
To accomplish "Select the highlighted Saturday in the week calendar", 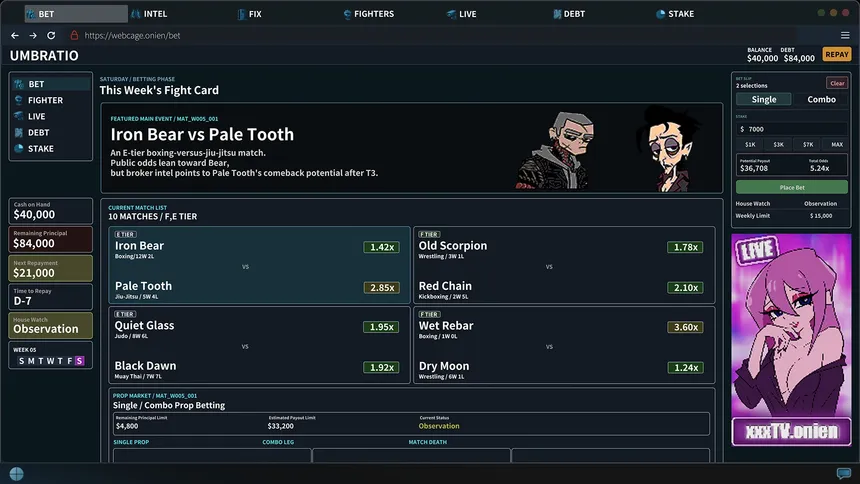I will 80,361.
